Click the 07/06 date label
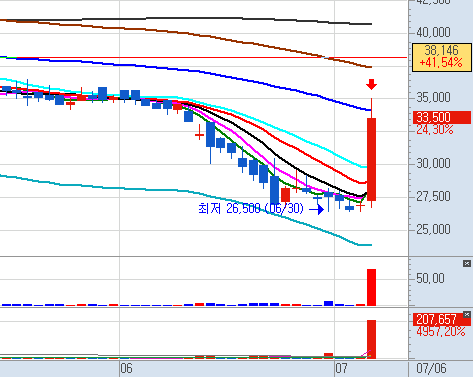 431,369
